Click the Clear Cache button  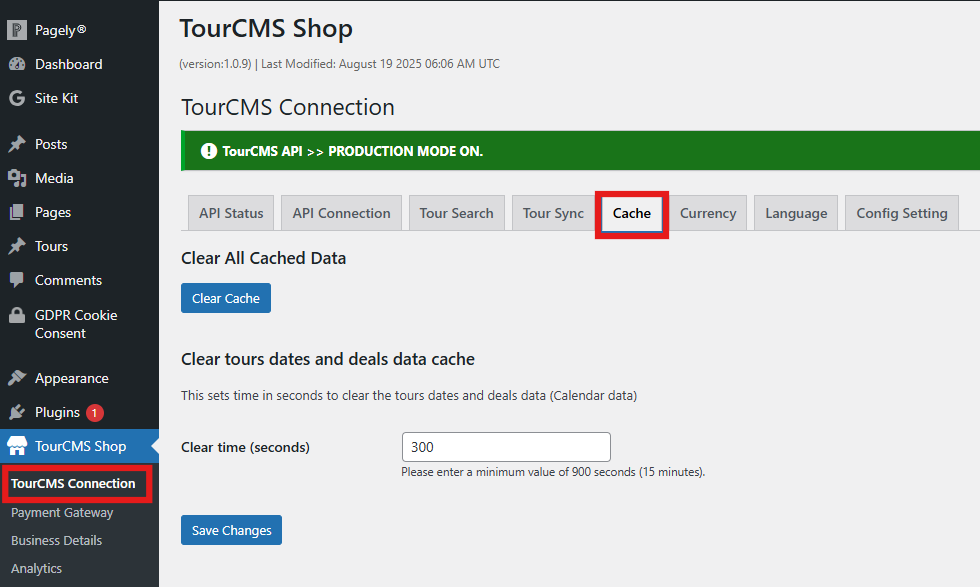click(x=226, y=298)
